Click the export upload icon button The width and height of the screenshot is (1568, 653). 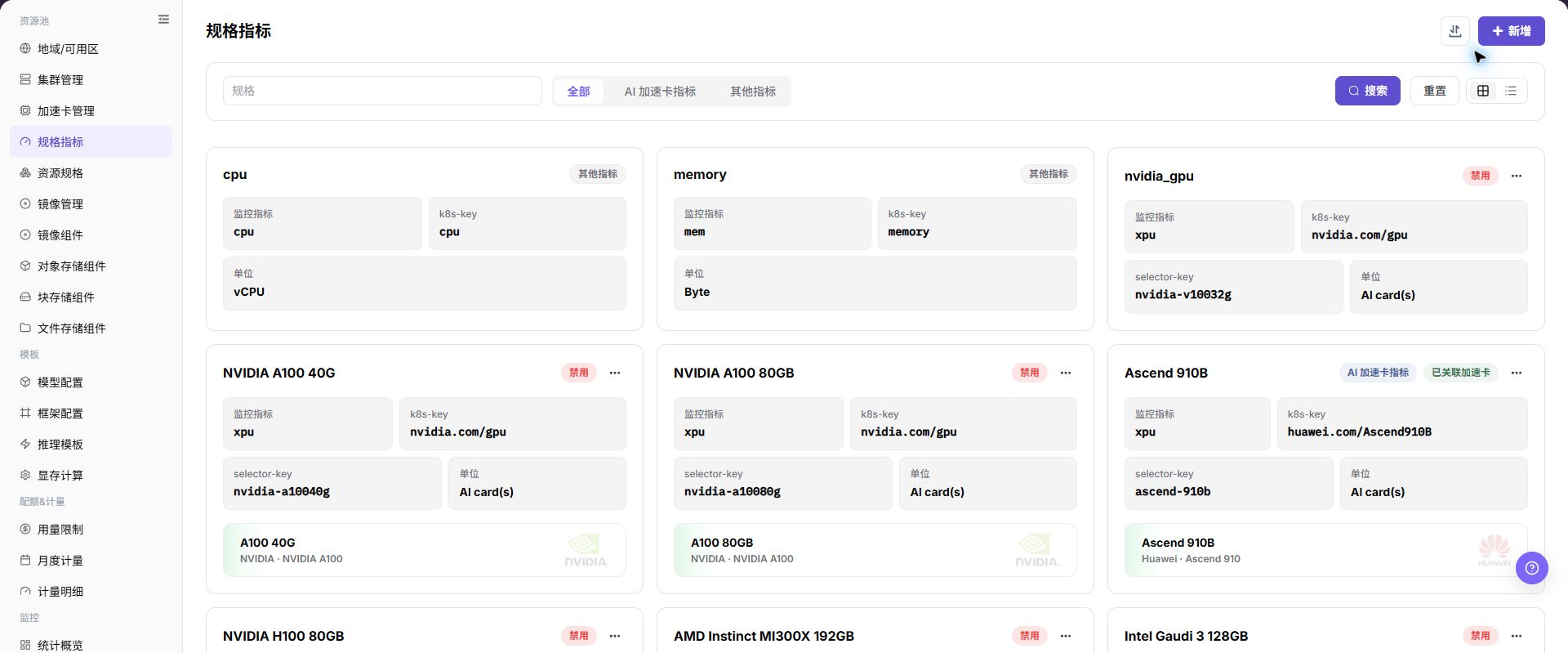click(x=1454, y=31)
